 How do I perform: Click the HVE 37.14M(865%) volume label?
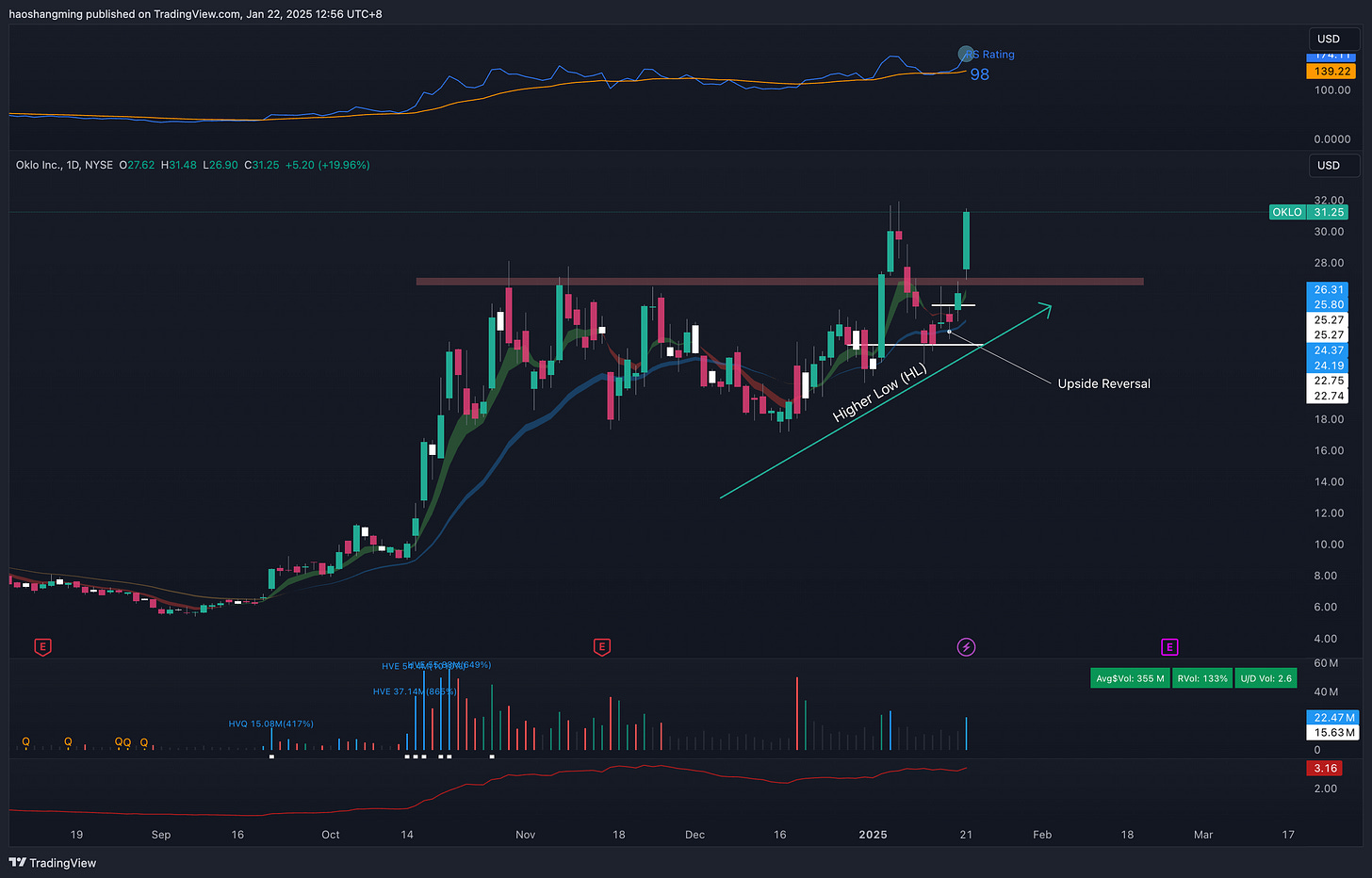pos(415,691)
